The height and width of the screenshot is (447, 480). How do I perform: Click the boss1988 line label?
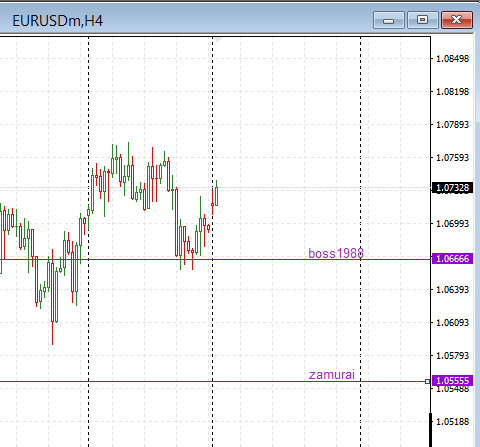coord(336,253)
